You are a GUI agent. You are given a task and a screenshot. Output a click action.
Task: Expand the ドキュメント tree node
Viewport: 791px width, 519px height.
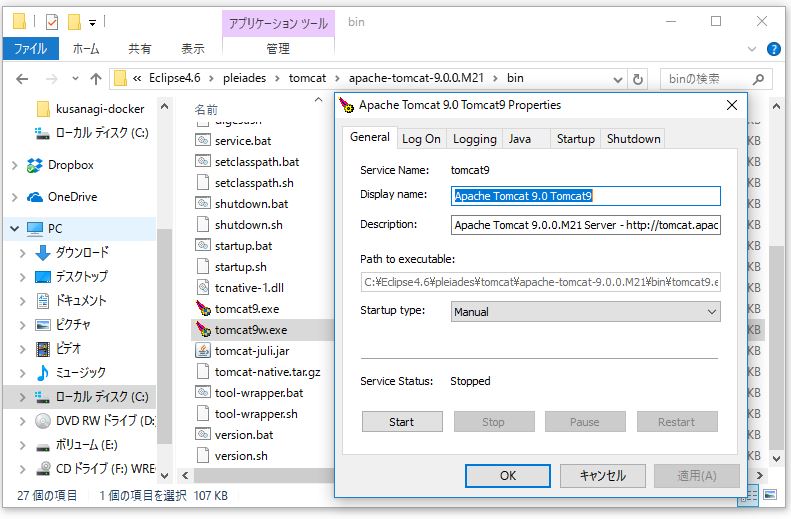point(22,301)
